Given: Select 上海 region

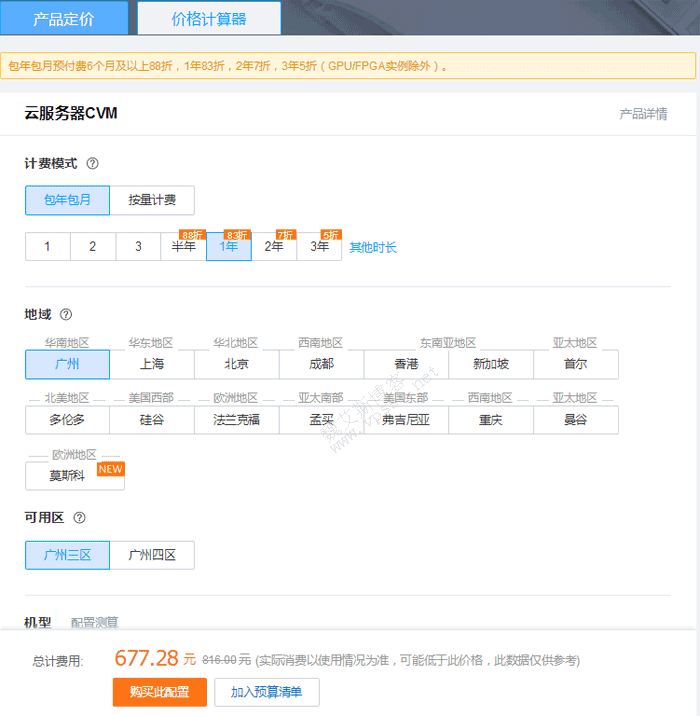Looking at the screenshot, I should (x=152, y=364).
